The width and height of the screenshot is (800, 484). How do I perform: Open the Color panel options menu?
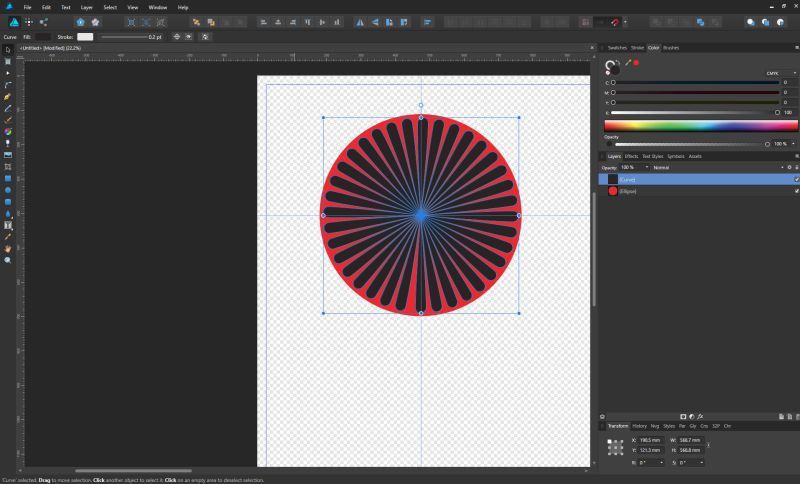point(796,48)
